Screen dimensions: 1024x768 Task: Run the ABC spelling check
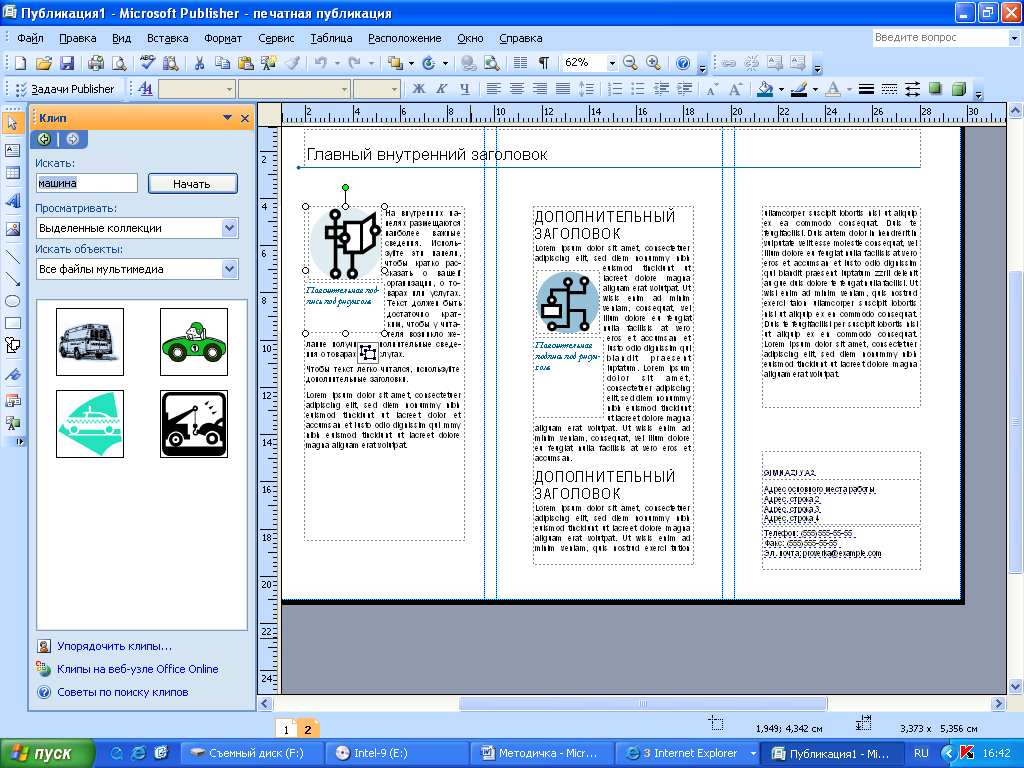pyautogui.click(x=148, y=63)
